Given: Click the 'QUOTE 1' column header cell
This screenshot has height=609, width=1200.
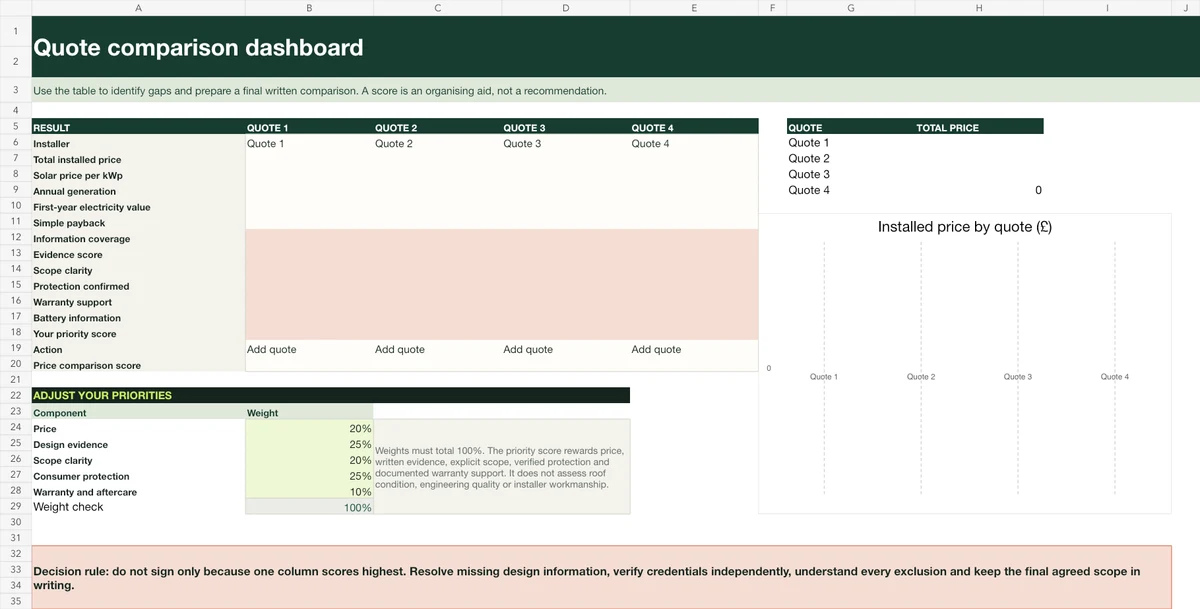Looking at the screenshot, I should tap(309, 127).
